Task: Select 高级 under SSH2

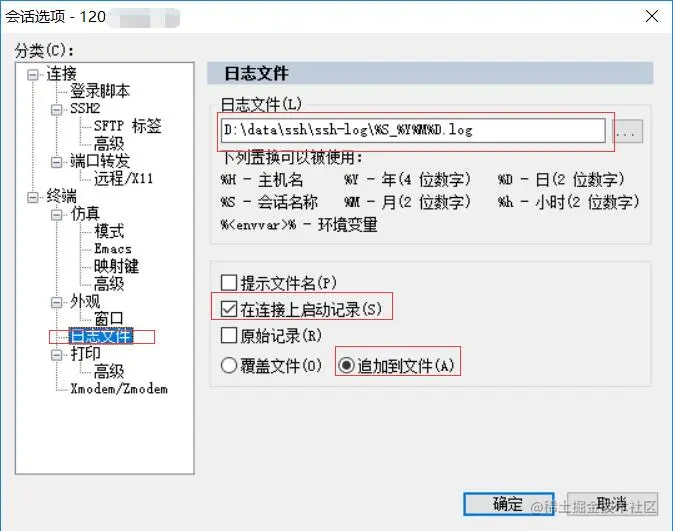Action: point(109,143)
